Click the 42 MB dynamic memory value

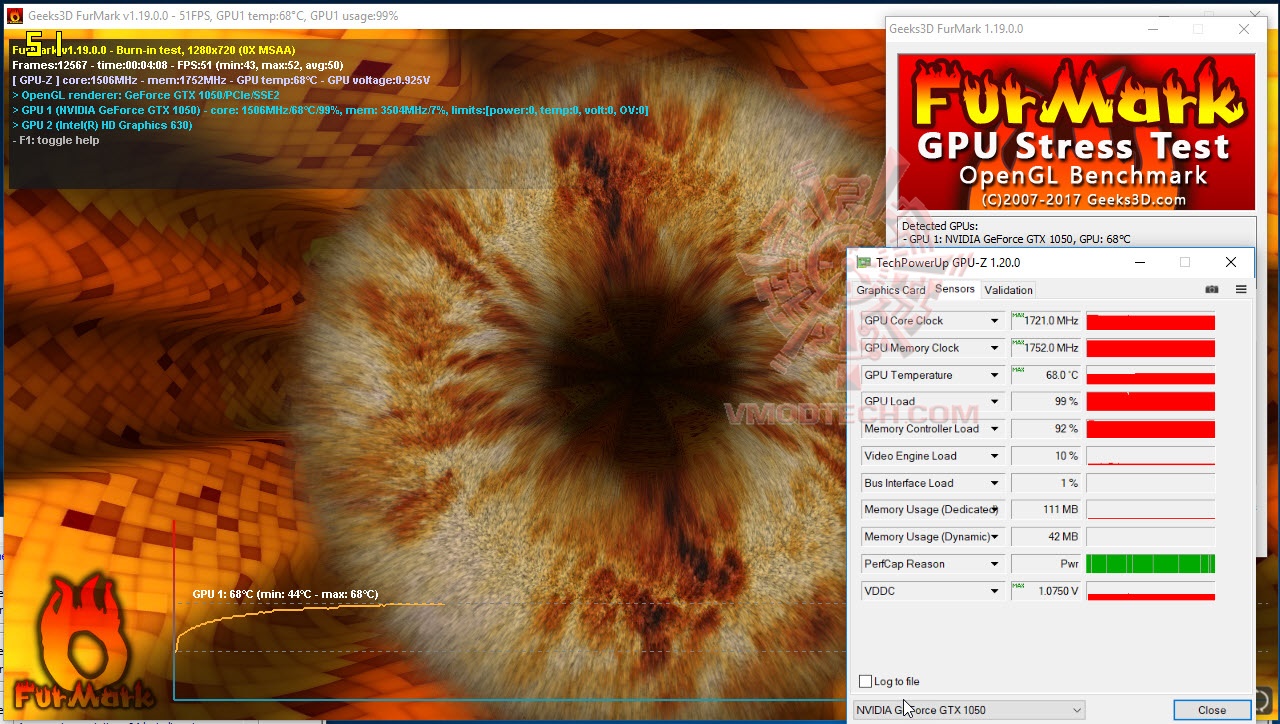pyautogui.click(x=1046, y=537)
